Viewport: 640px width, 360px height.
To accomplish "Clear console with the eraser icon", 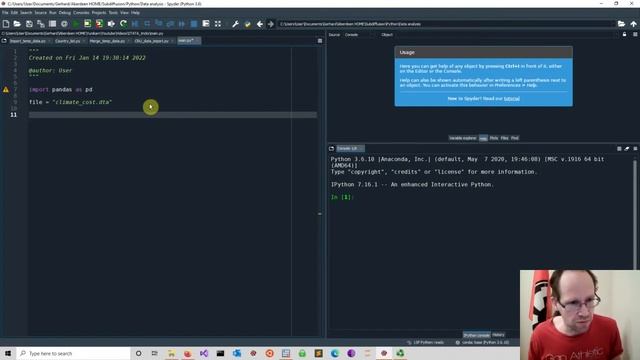I will point(627,149).
